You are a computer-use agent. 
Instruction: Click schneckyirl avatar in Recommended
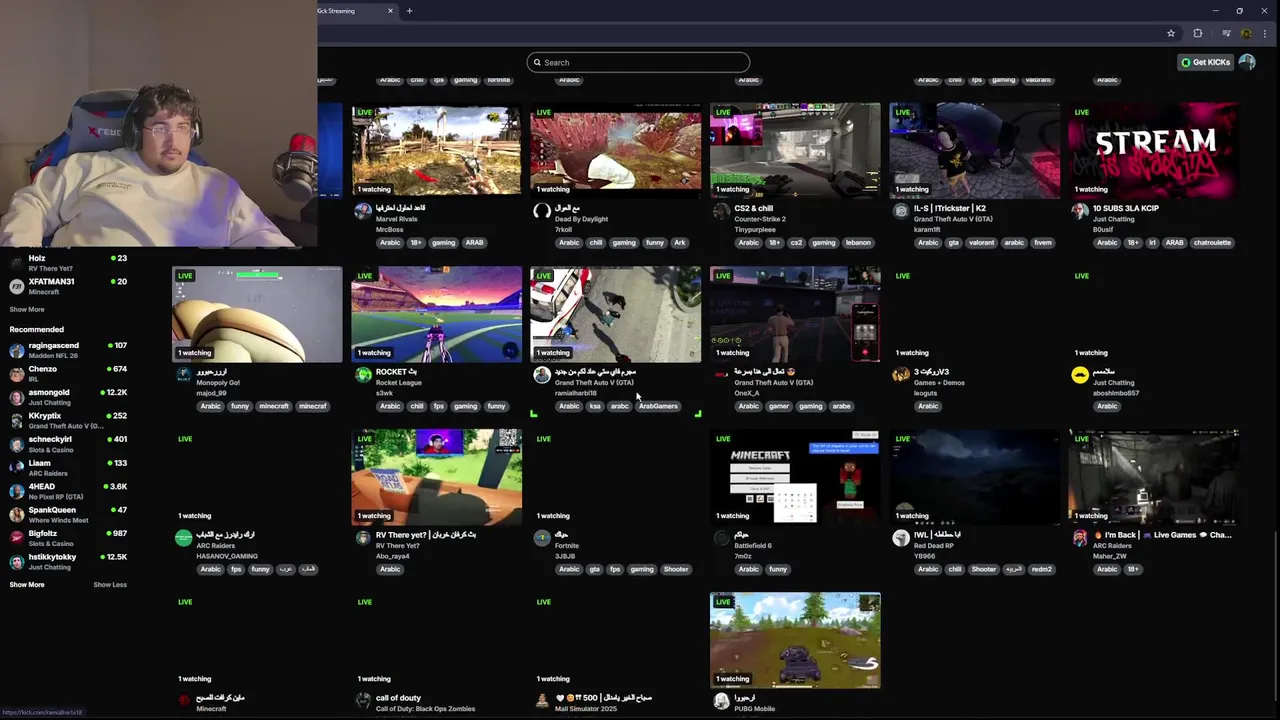pos(16,444)
